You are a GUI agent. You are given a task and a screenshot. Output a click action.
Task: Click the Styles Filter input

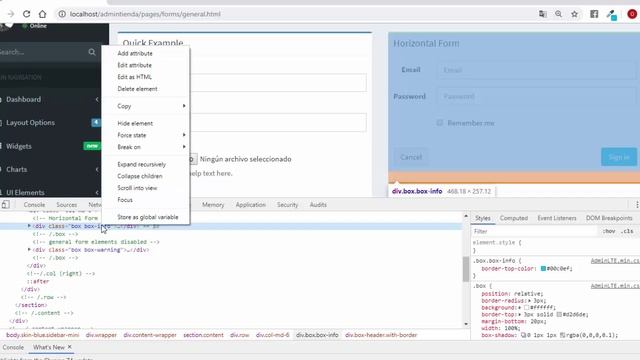(x=535, y=231)
